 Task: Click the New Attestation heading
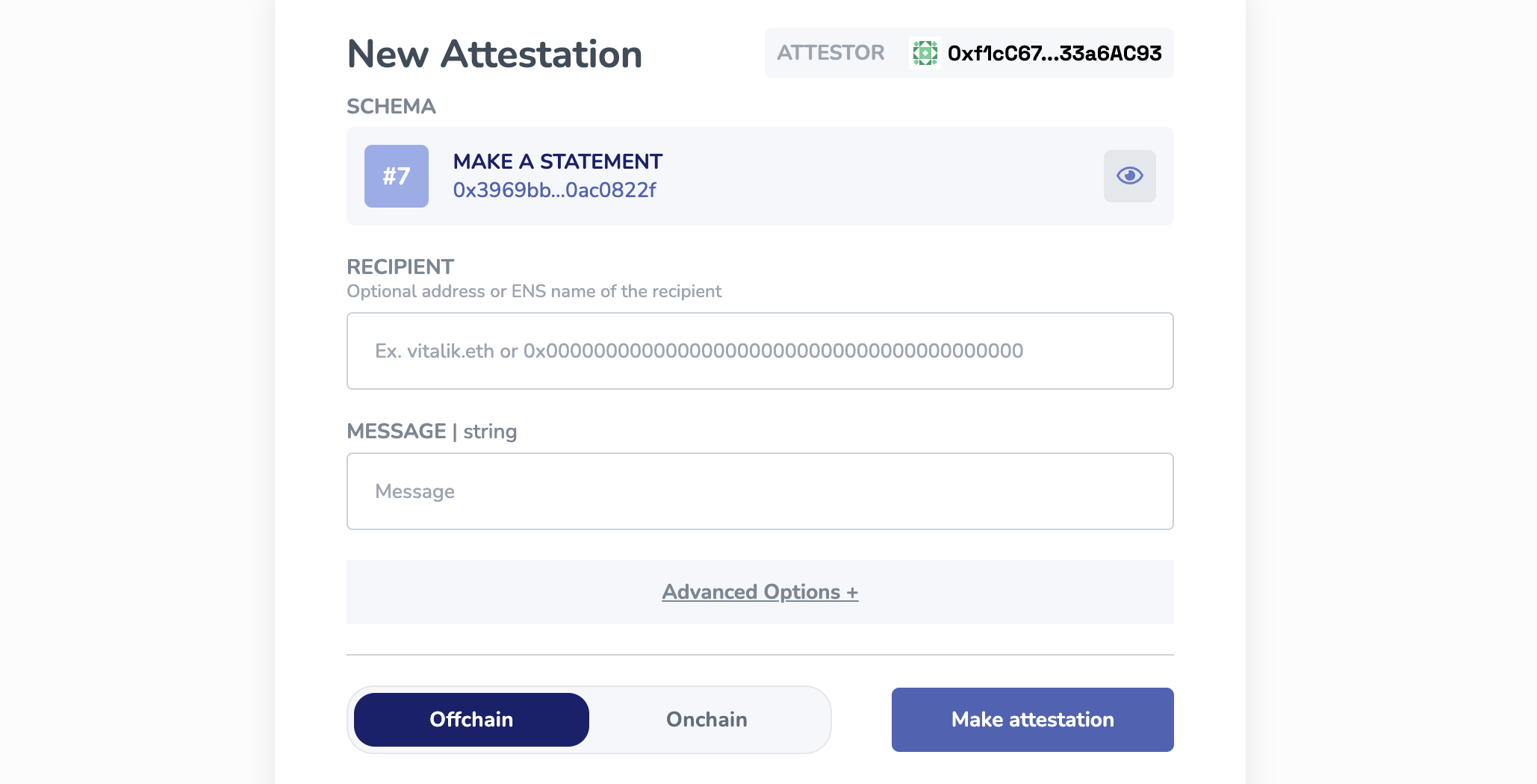coord(494,55)
